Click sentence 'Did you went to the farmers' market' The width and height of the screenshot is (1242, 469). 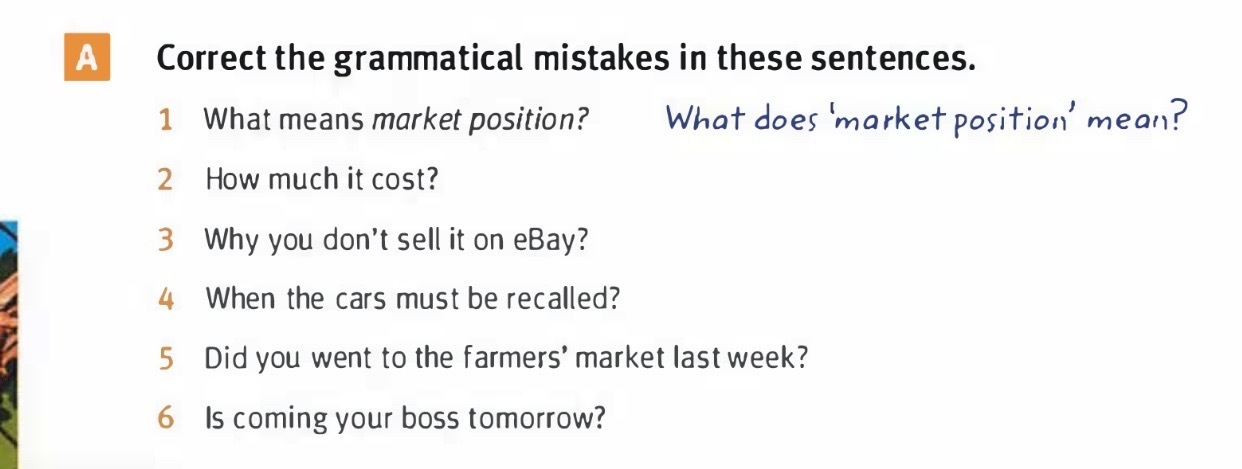[x=506, y=358]
